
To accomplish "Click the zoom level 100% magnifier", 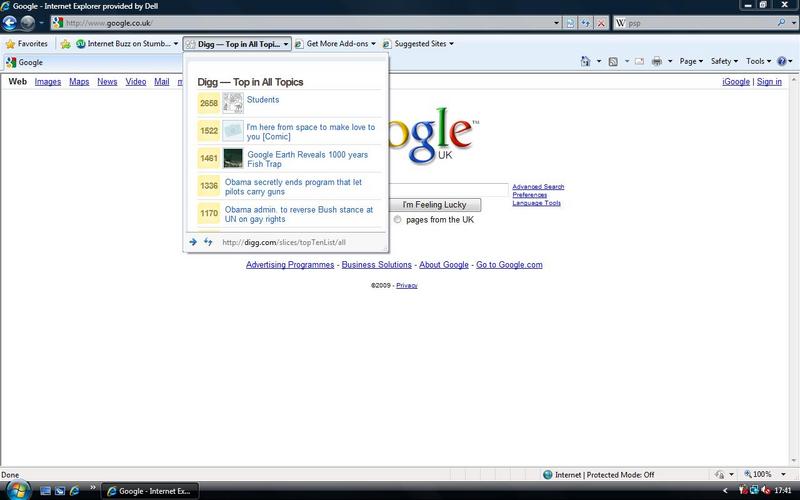I will tap(748, 474).
